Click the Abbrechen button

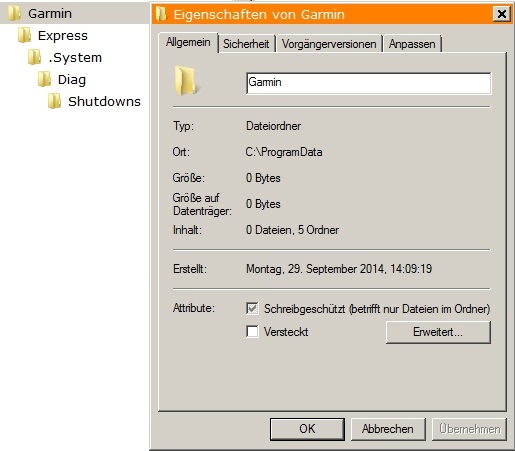(x=388, y=429)
